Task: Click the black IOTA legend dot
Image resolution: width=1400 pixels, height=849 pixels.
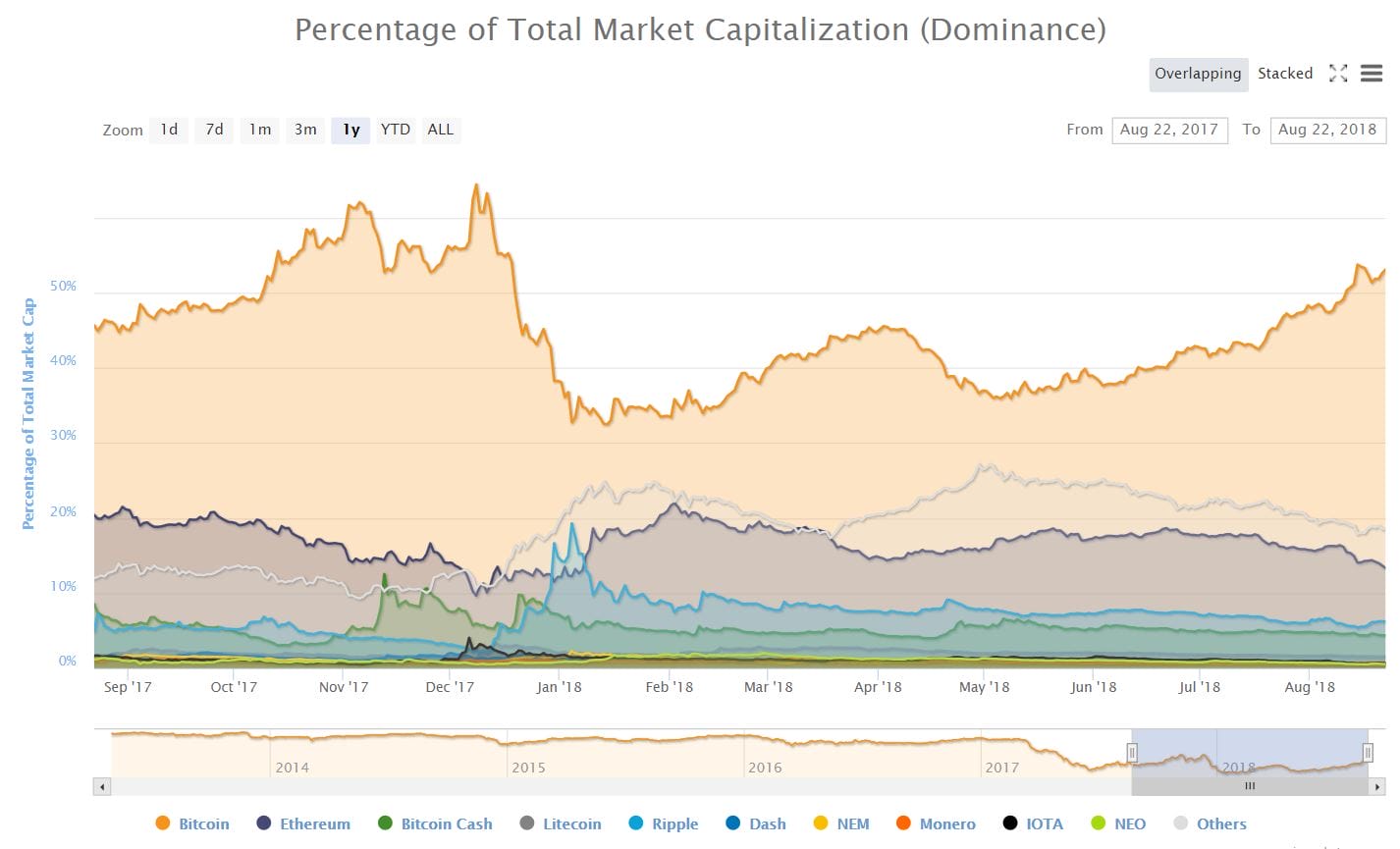Action: point(1010,823)
